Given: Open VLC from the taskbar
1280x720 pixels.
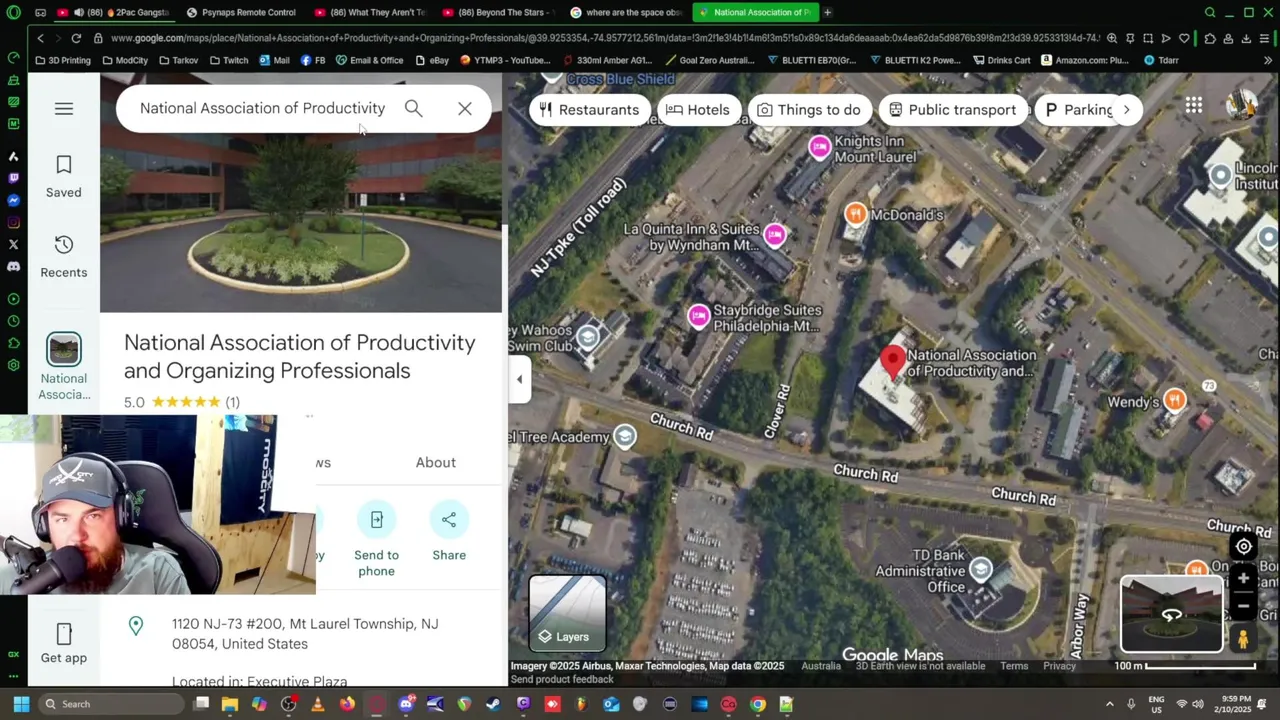Looking at the screenshot, I should pyautogui.click(x=318, y=704).
